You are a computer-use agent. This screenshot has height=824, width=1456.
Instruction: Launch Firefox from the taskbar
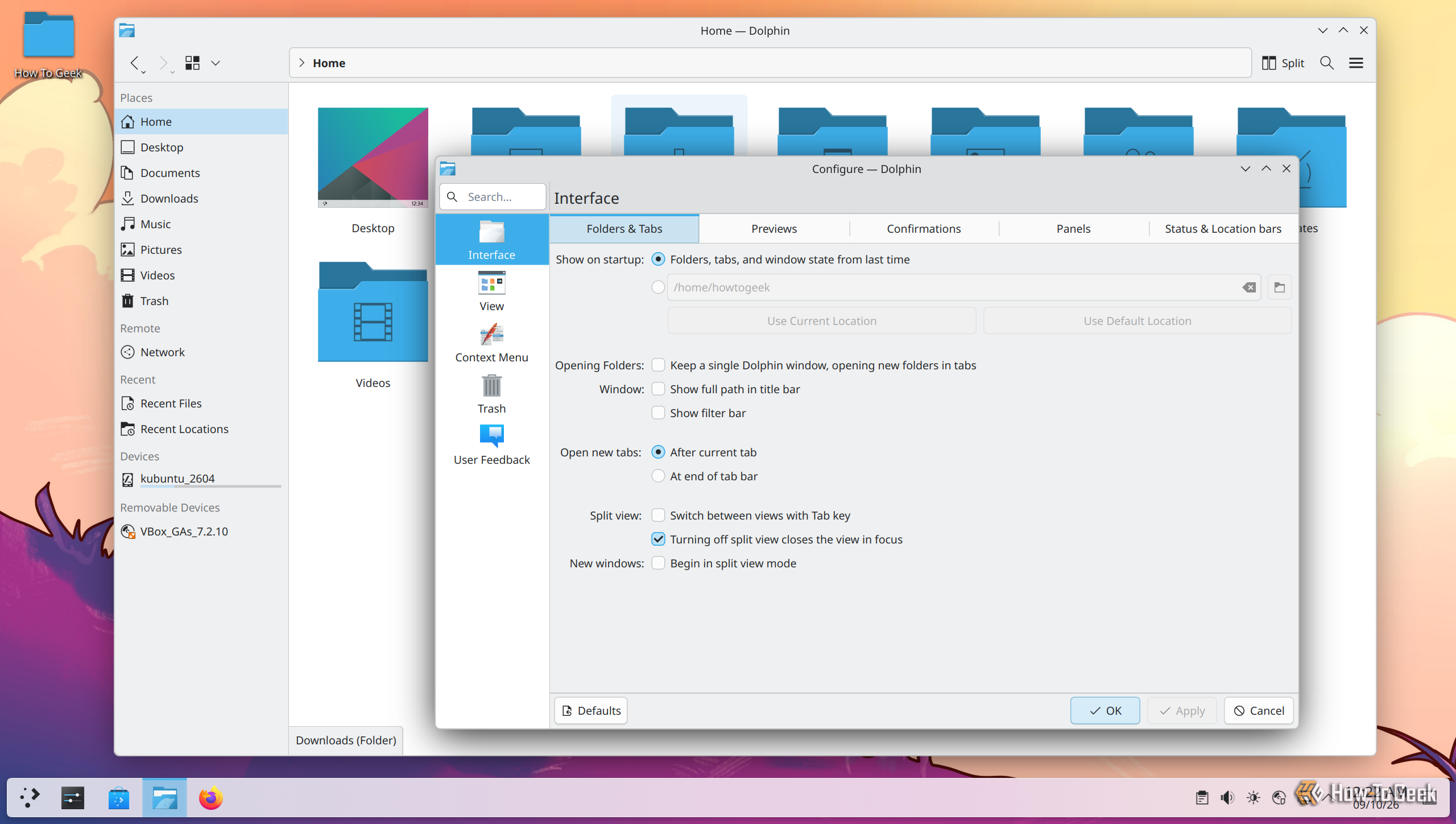tap(210, 798)
